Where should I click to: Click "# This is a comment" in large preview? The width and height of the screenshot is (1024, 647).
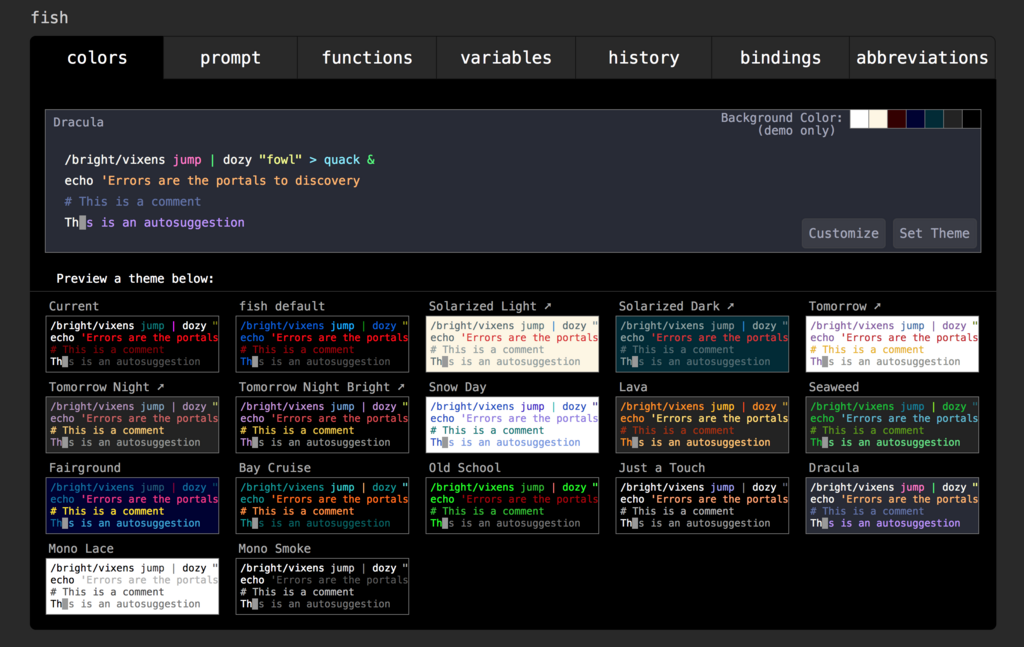(x=133, y=202)
